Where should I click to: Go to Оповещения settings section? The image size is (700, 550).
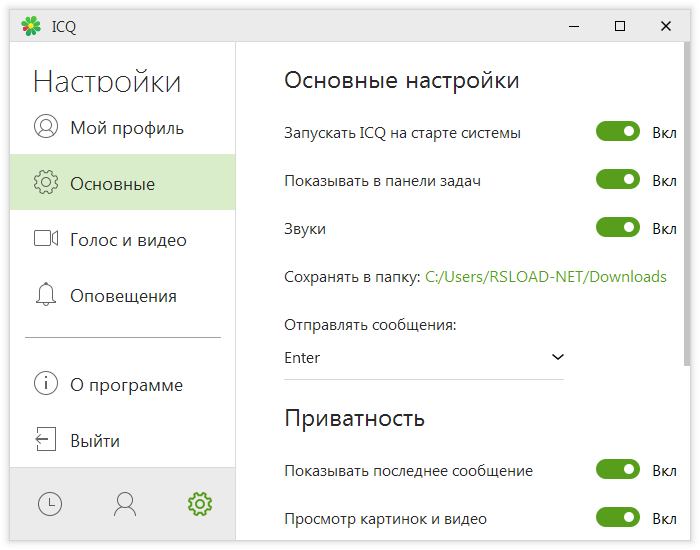point(123,296)
